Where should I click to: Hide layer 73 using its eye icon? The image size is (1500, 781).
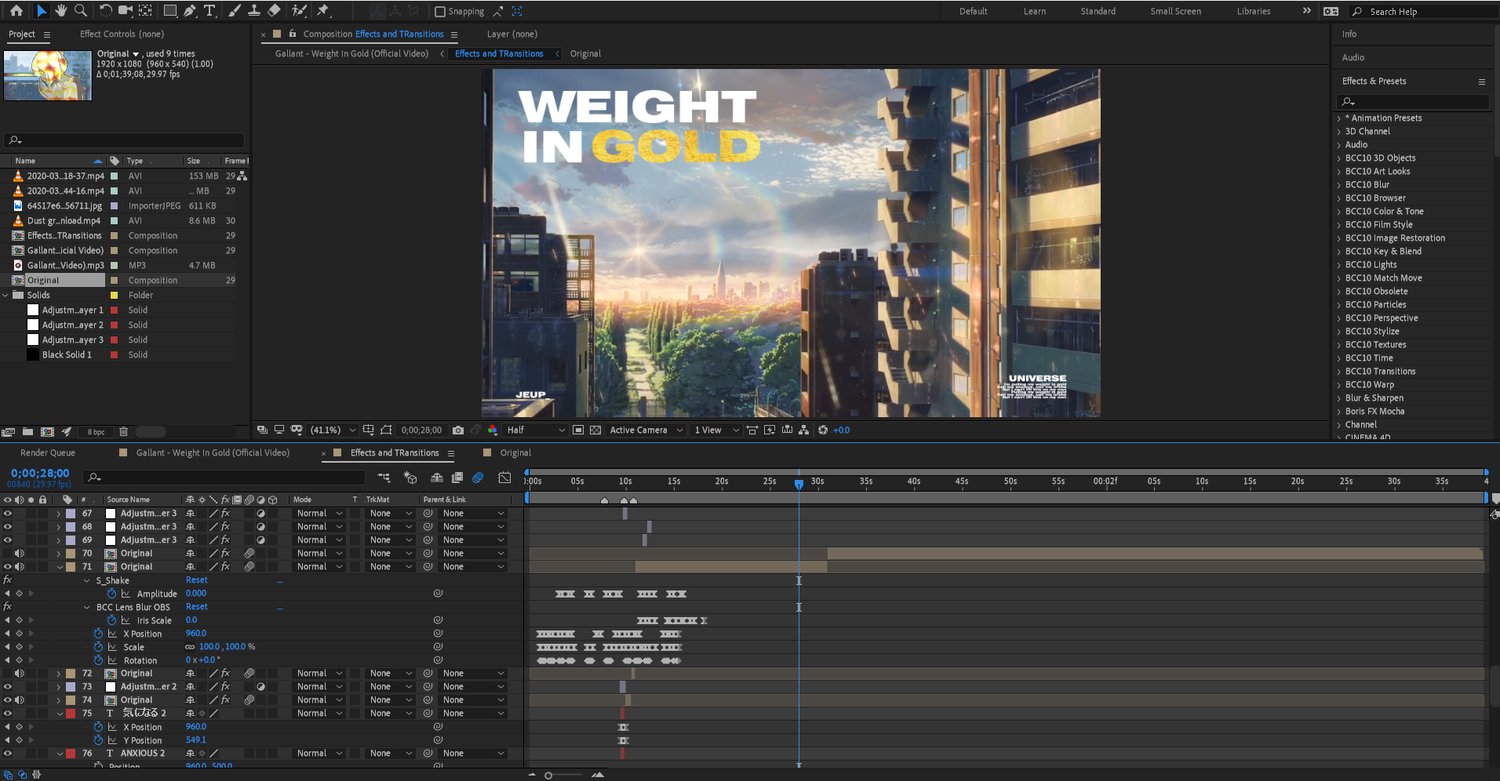pyautogui.click(x=8, y=686)
